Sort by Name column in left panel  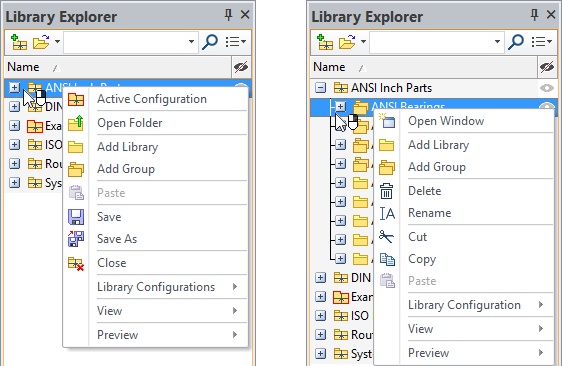pyautogui.click(x=118, y=67)
